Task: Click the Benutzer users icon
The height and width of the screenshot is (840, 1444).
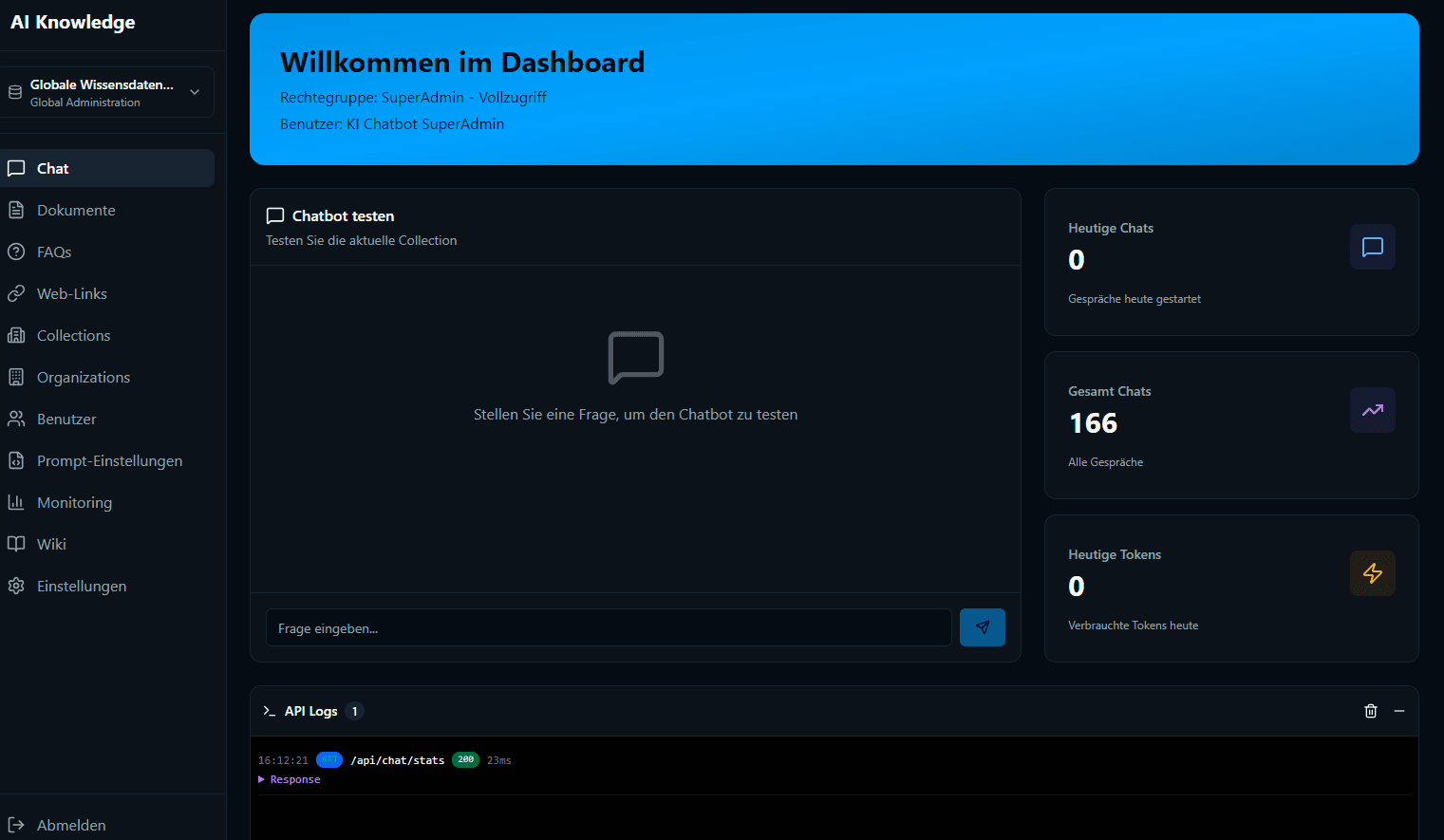Action: [x=16, y=419]
